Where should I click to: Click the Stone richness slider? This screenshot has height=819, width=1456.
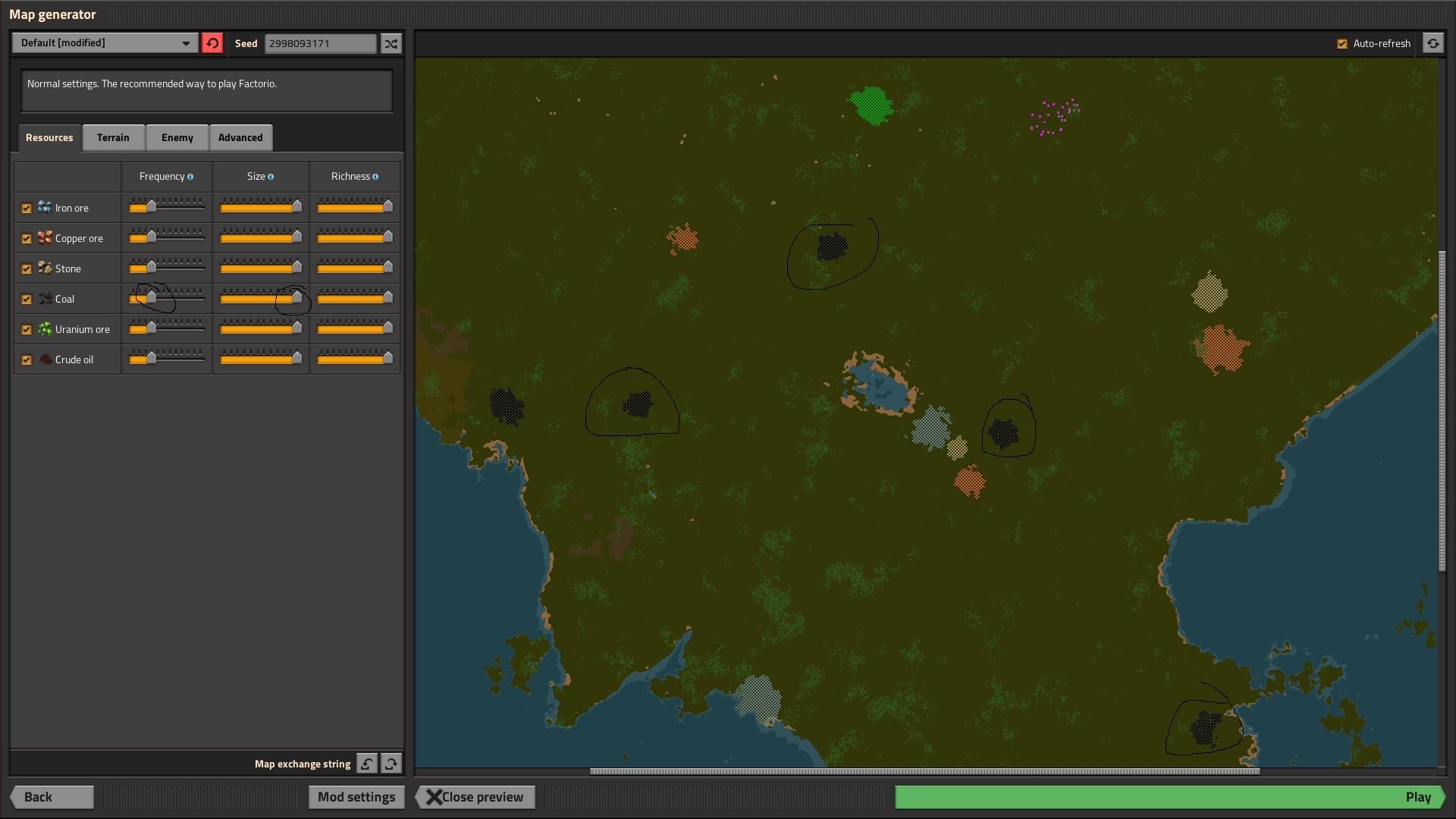click(x=355, y=267)
